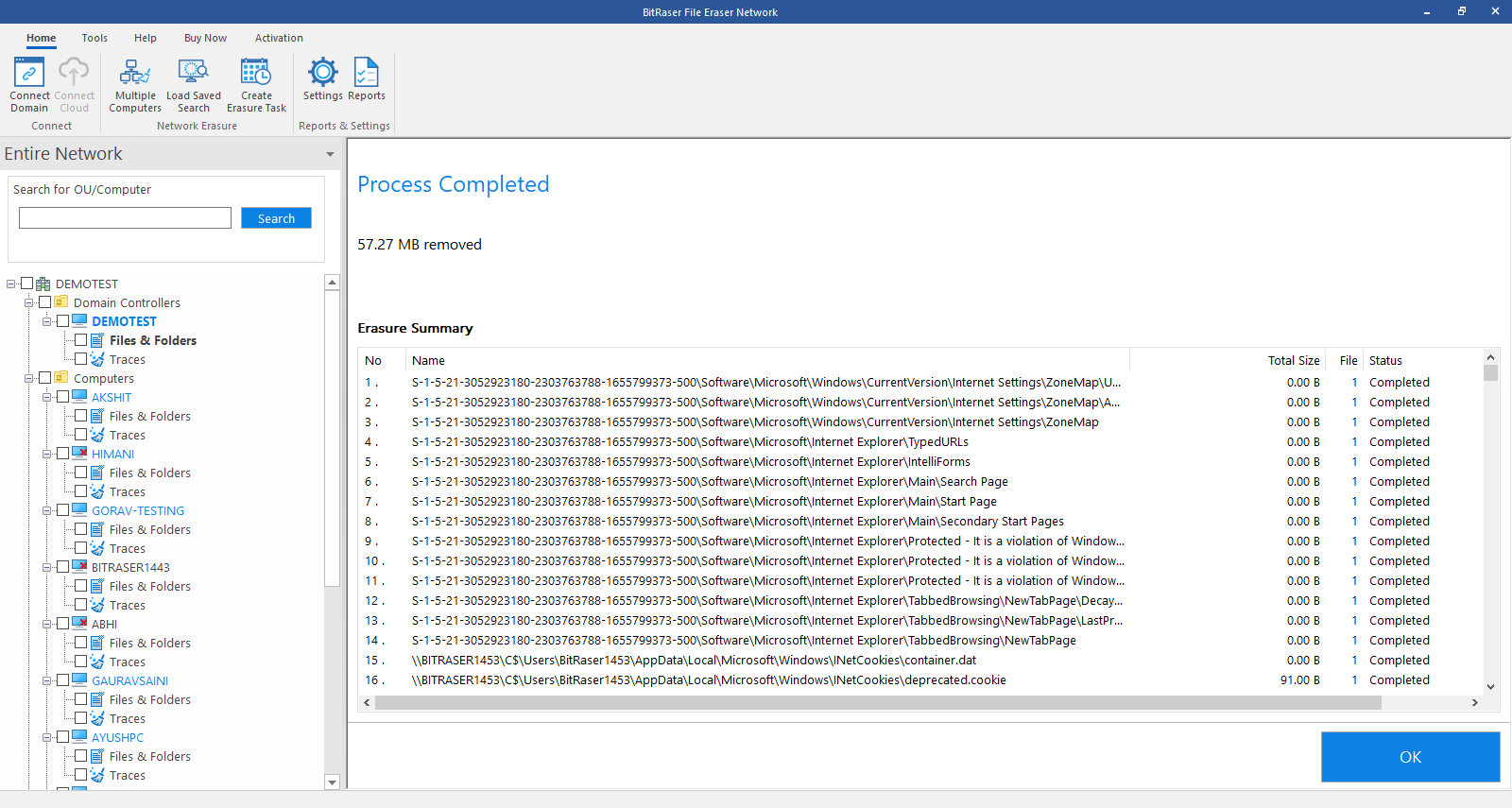Check the Computers group checkbox
1512x808 pixels.
(x=44, y=378)
